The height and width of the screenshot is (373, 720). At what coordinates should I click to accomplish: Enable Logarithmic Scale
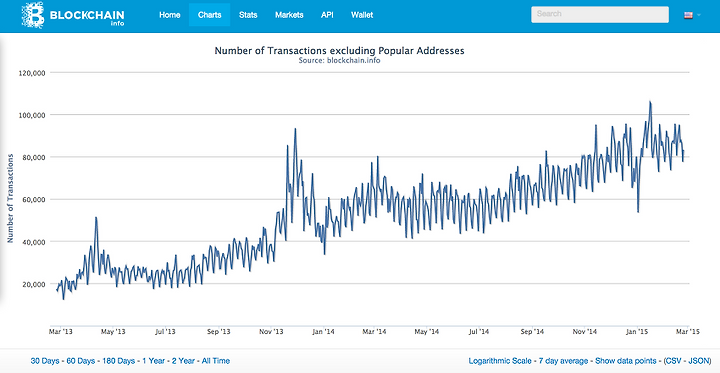500,361
